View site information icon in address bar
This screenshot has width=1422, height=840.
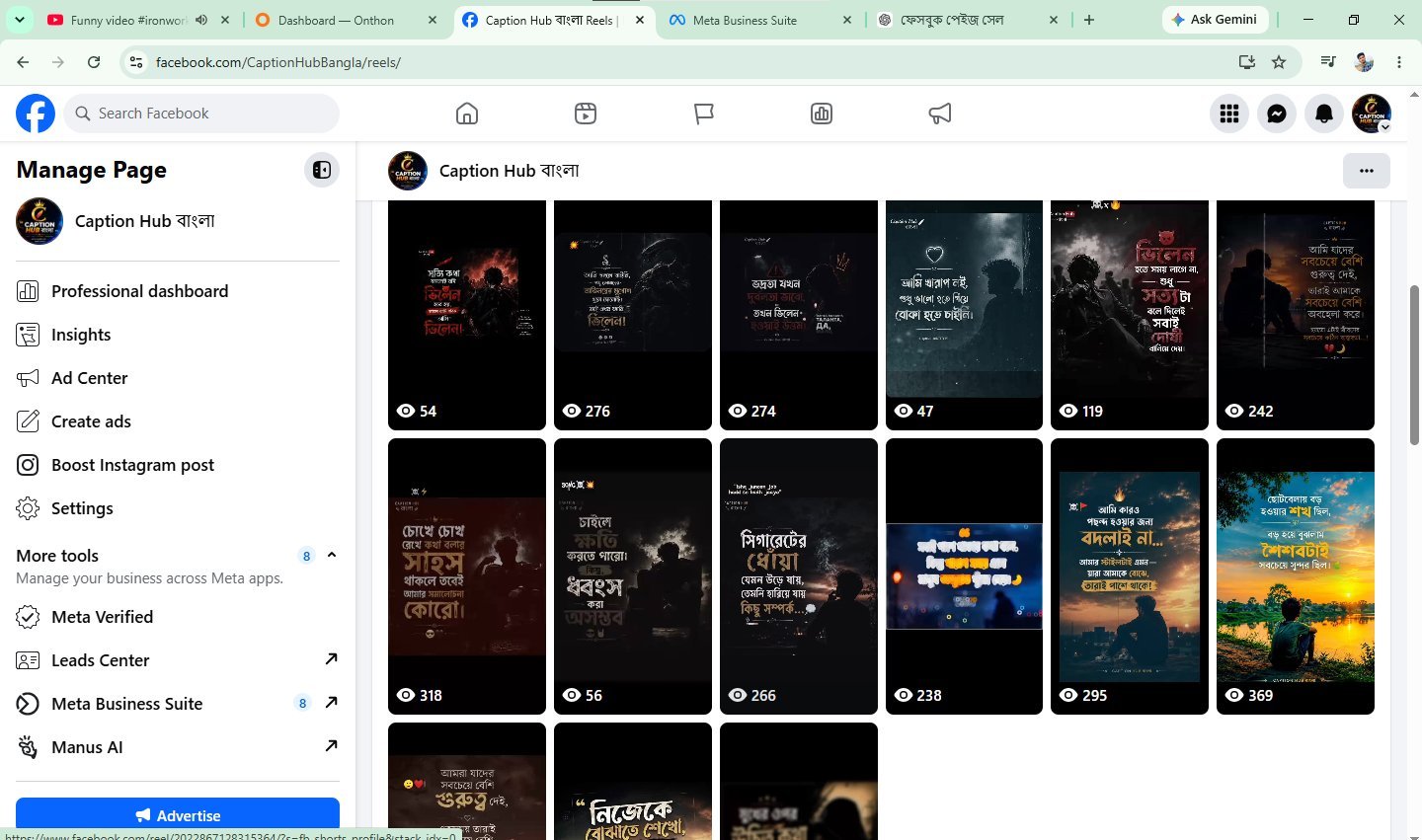(x=136, y=62)
